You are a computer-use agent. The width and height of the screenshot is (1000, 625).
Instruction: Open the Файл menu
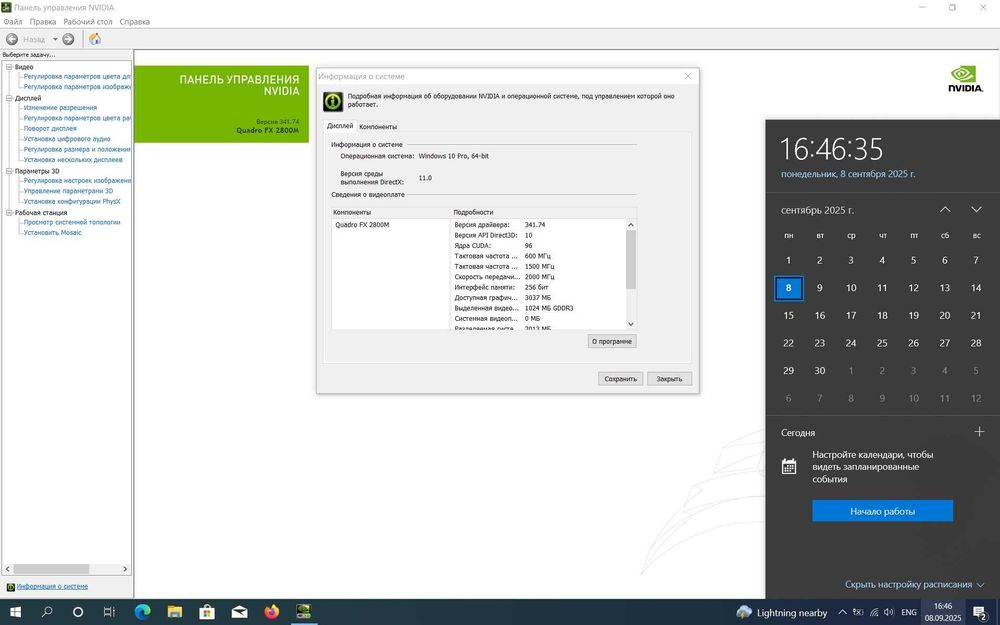tap(13, 22)
